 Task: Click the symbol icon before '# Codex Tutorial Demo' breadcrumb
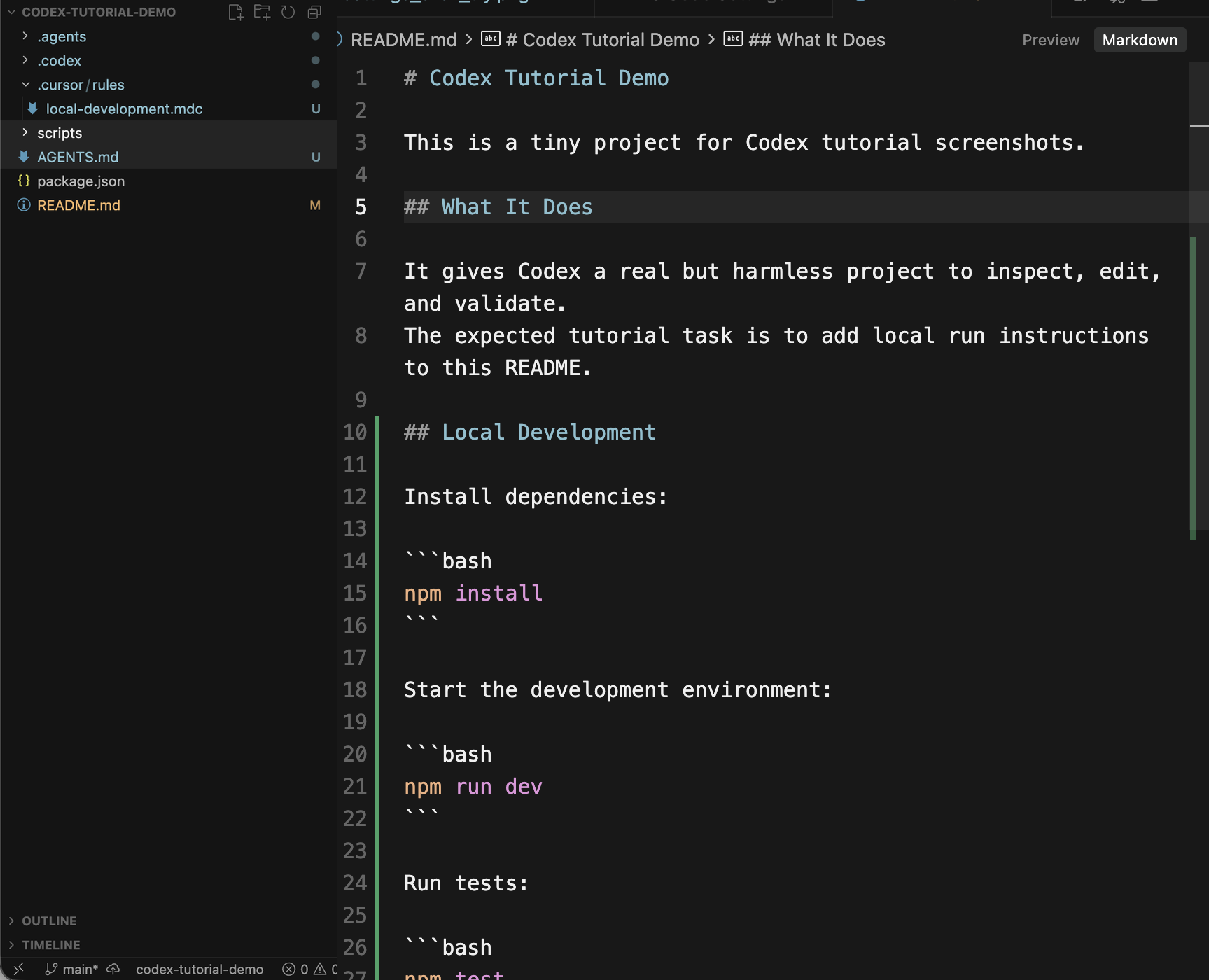491,38
